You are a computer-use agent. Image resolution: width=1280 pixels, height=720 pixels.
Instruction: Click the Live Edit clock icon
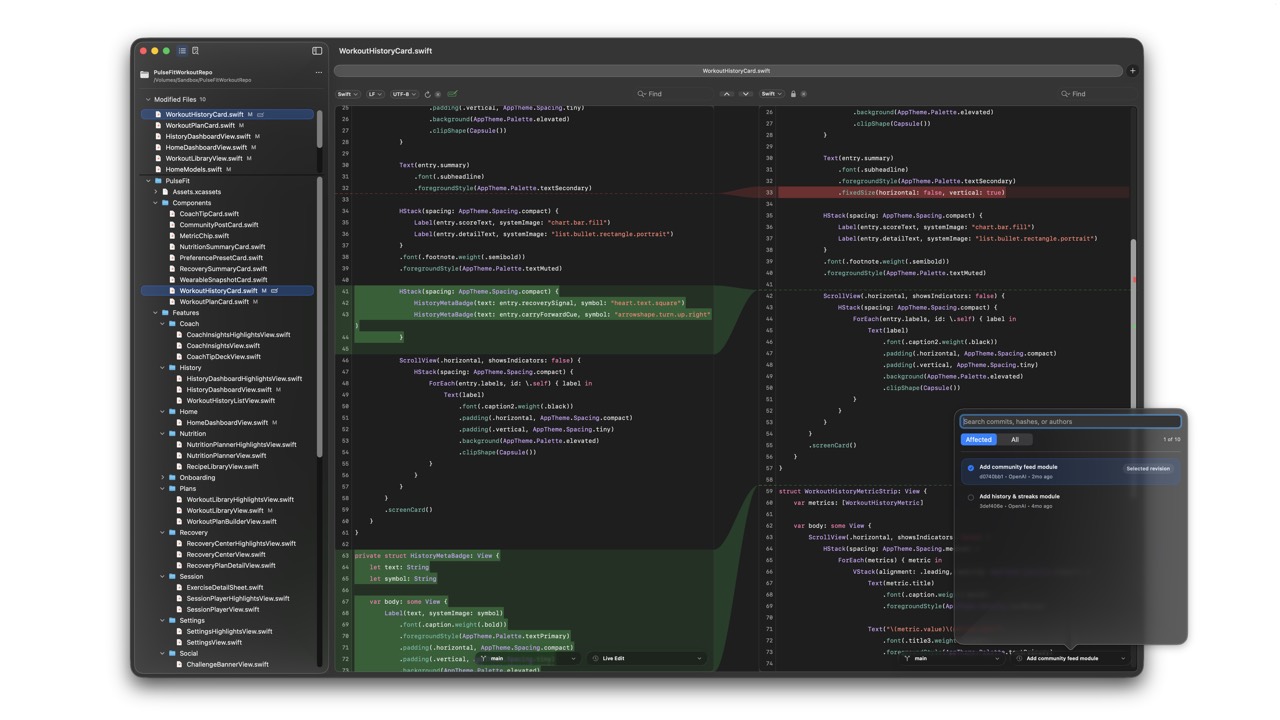pos(596,659)
